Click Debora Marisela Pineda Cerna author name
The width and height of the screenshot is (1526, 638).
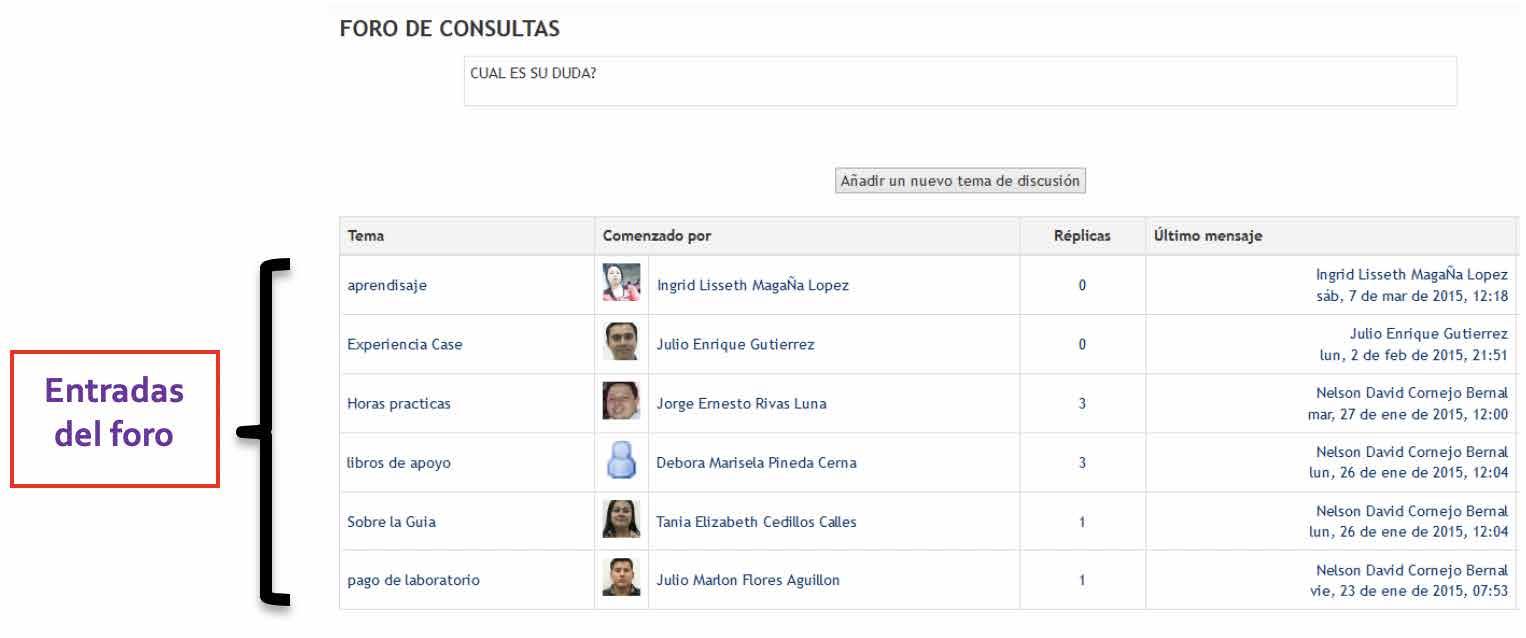(x=756, y=463)
